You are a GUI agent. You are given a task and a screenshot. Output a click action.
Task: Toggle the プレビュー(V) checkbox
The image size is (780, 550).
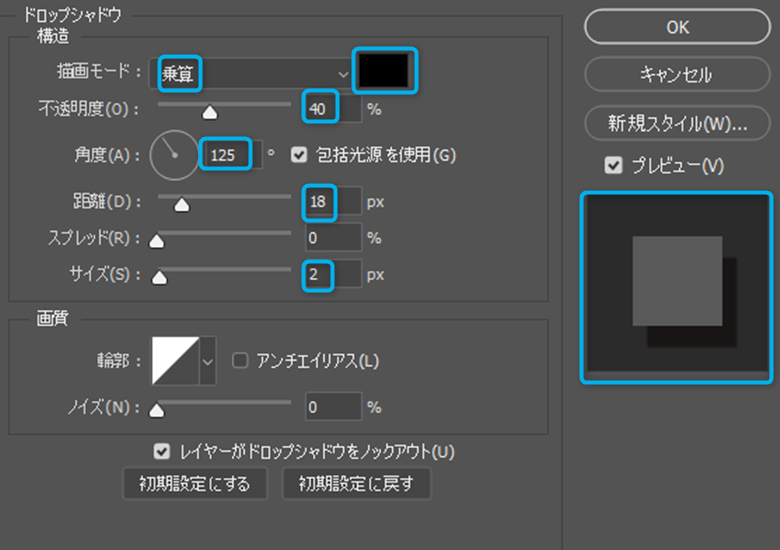(x=613, y=165)
